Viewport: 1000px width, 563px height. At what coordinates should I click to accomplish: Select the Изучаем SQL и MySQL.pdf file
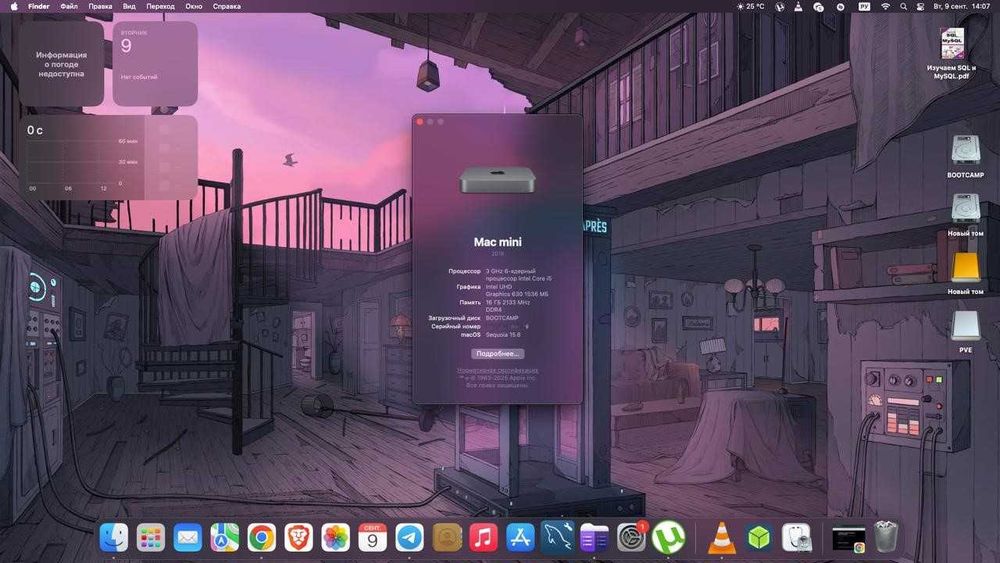[952, 53]
